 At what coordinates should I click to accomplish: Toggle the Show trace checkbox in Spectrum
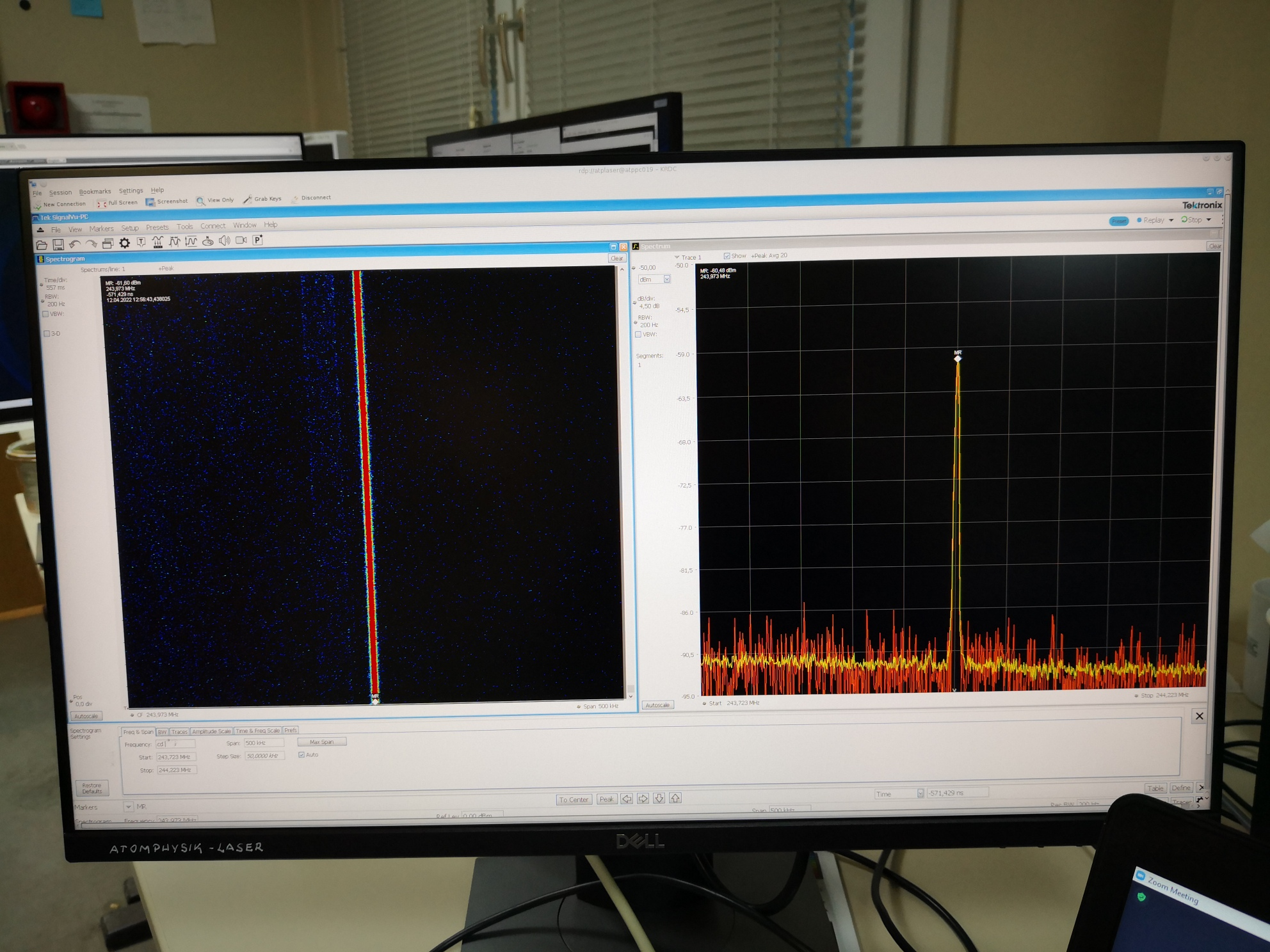tap(727, 256)
